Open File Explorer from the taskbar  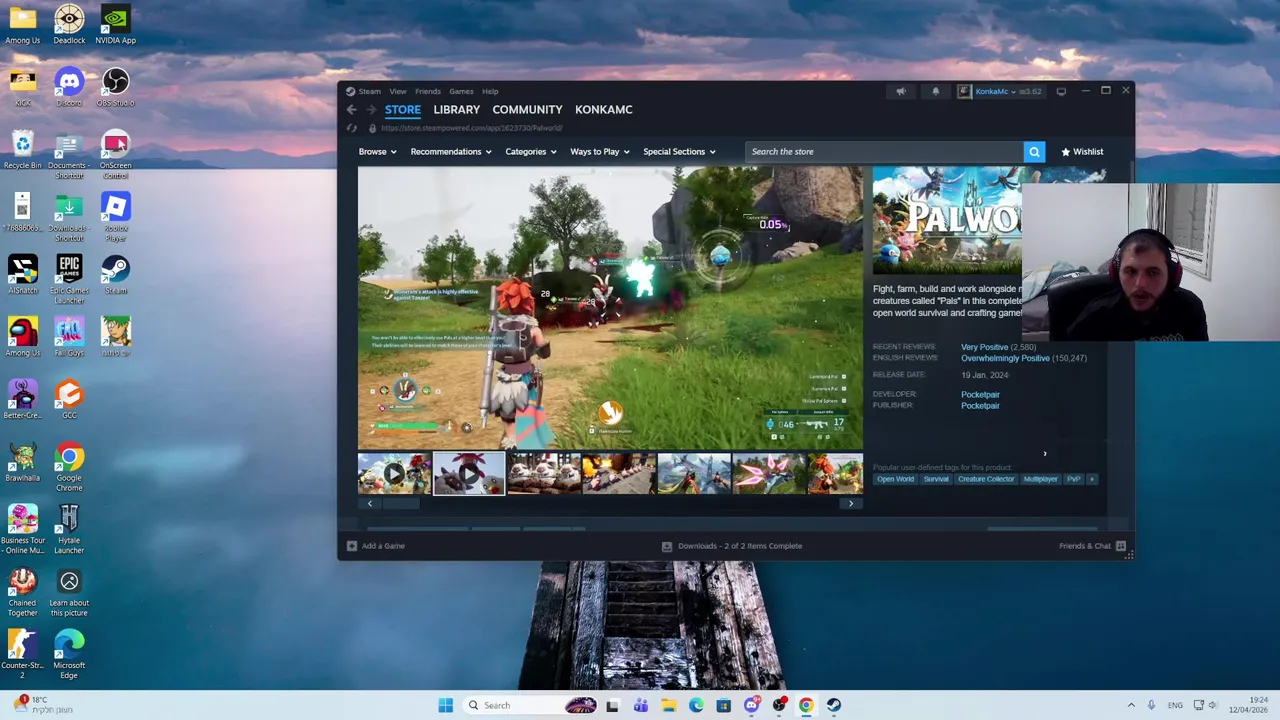(668, 705)
